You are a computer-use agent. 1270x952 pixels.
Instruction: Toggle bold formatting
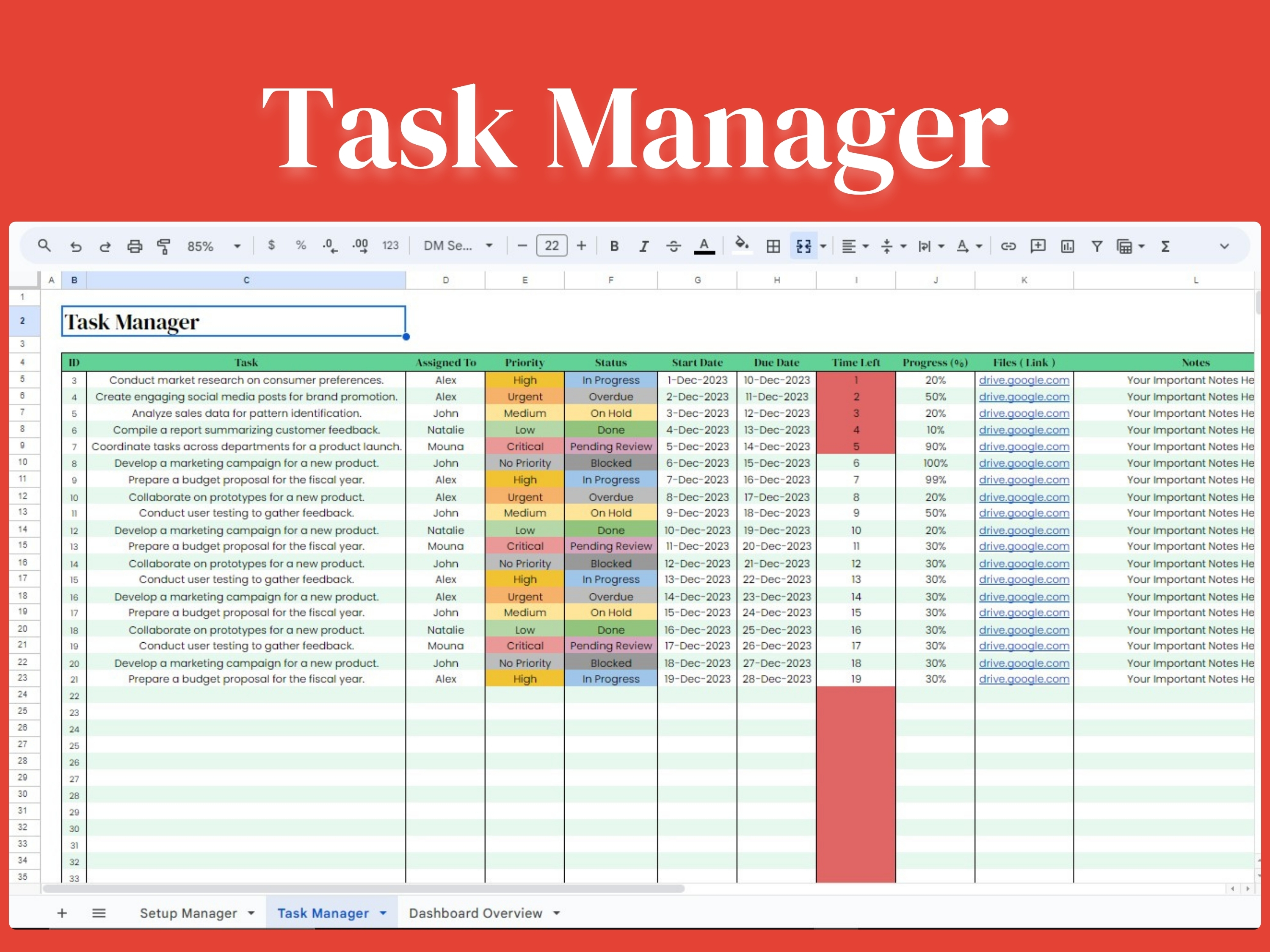[x=614, y=246]
